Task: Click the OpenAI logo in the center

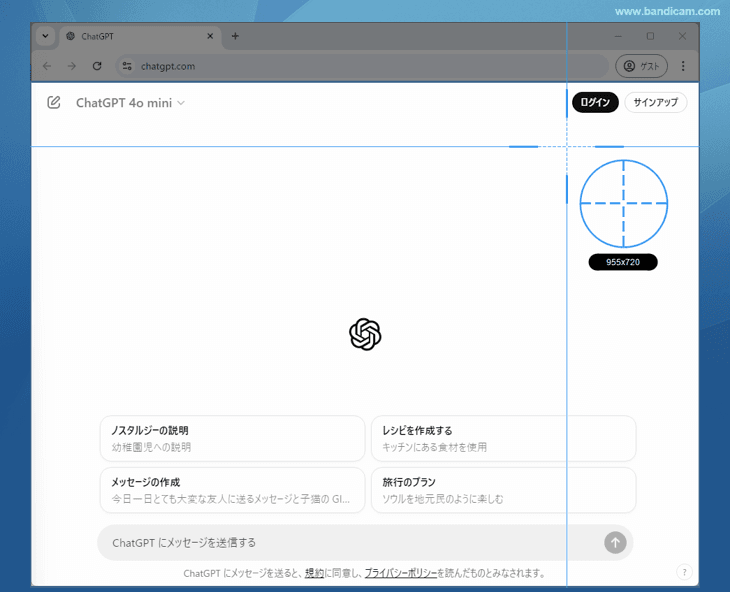Action: coord(365,334)
